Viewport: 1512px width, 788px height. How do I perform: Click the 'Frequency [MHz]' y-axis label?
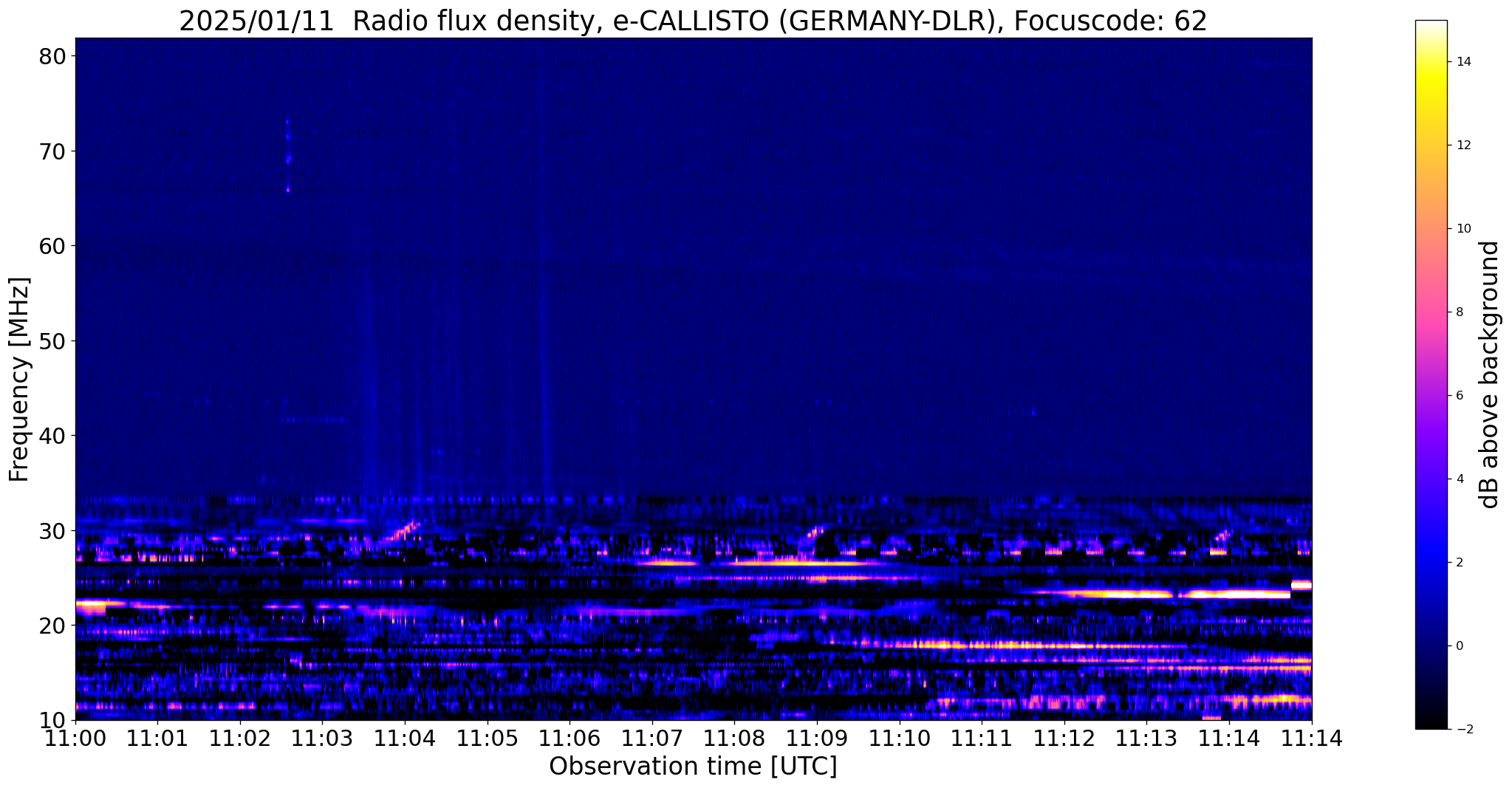point(20,380)
